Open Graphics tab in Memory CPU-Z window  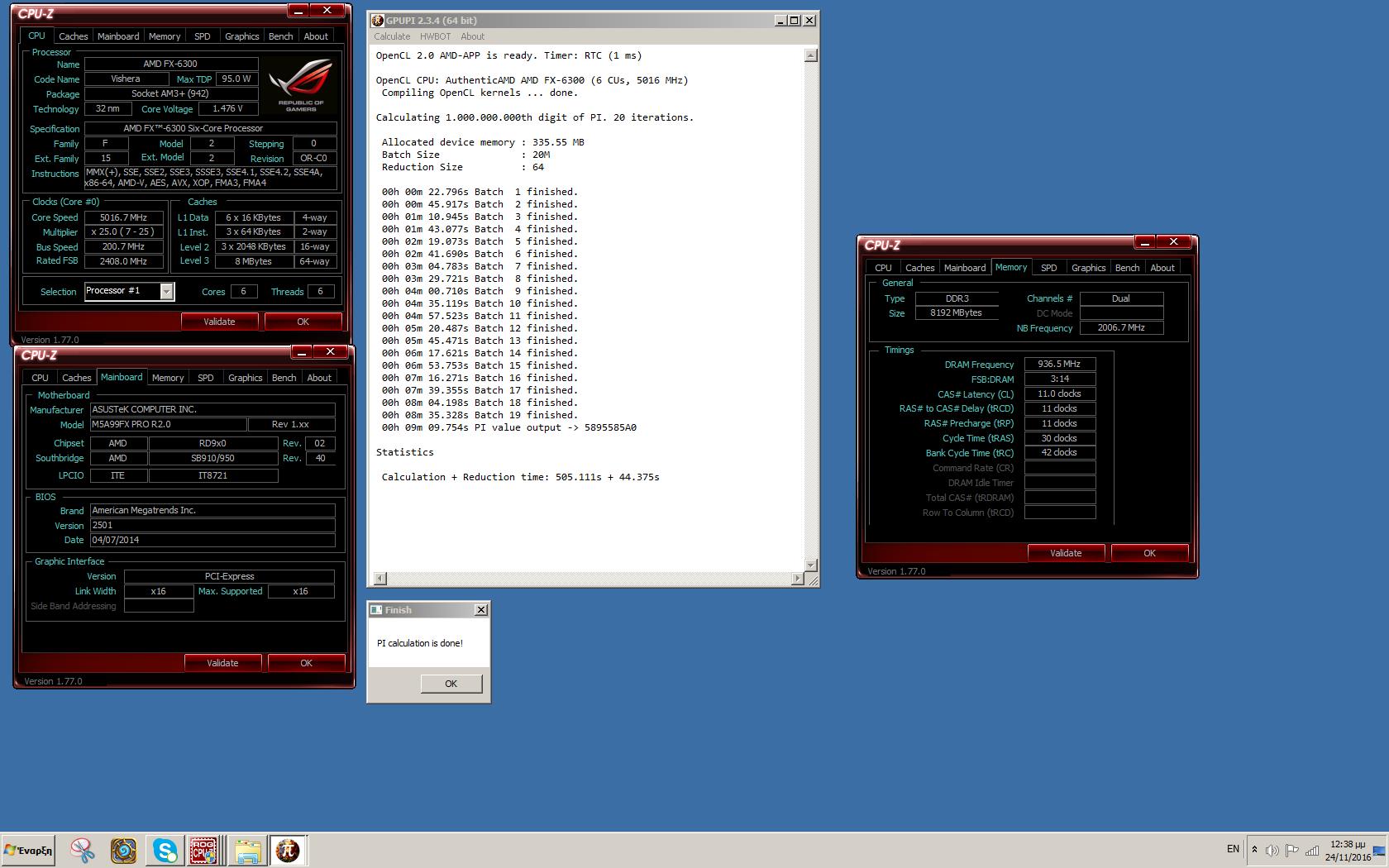[x=1089, y=268]
